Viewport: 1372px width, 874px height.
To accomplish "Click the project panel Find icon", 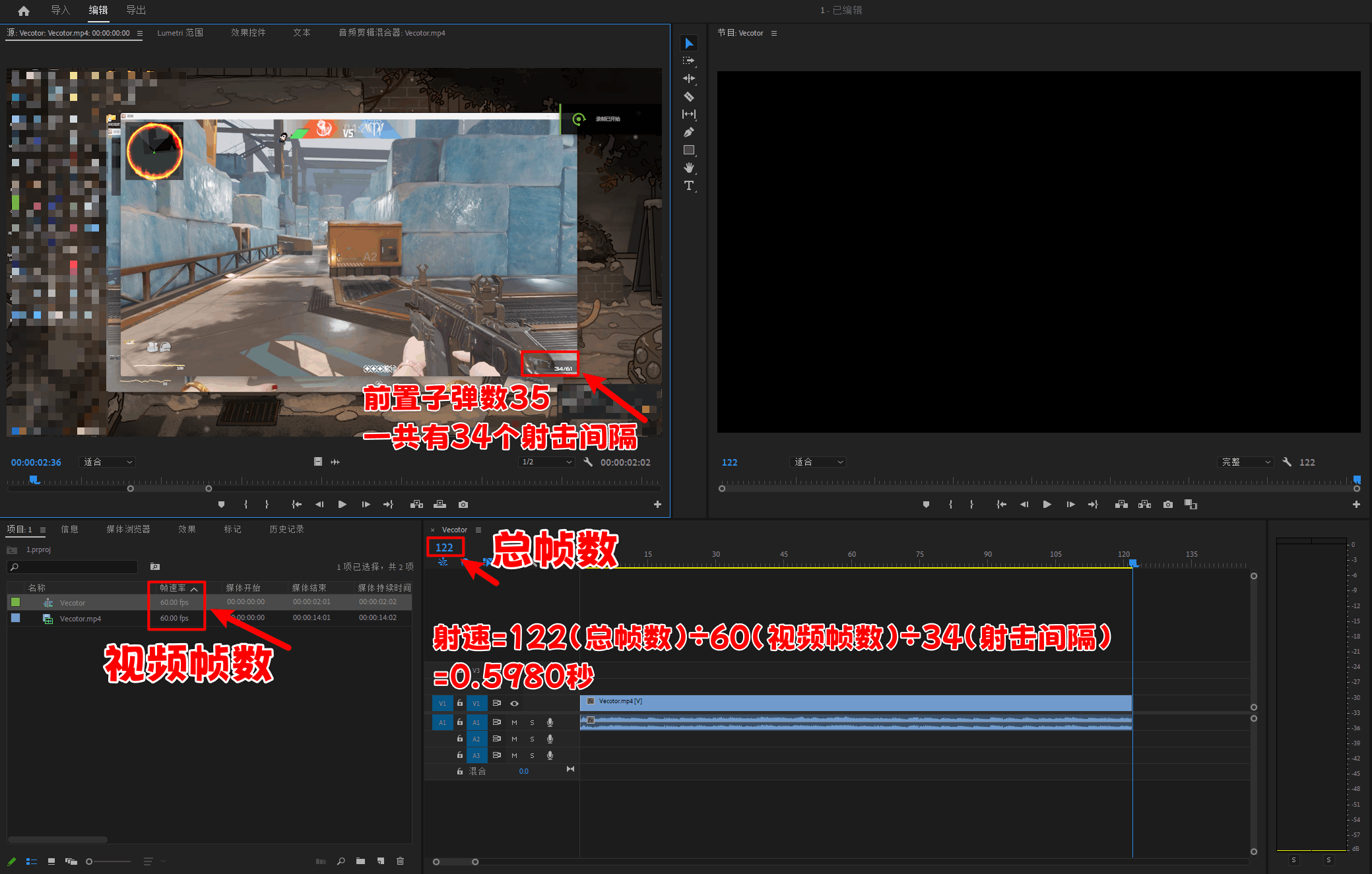I will [341, 861].
